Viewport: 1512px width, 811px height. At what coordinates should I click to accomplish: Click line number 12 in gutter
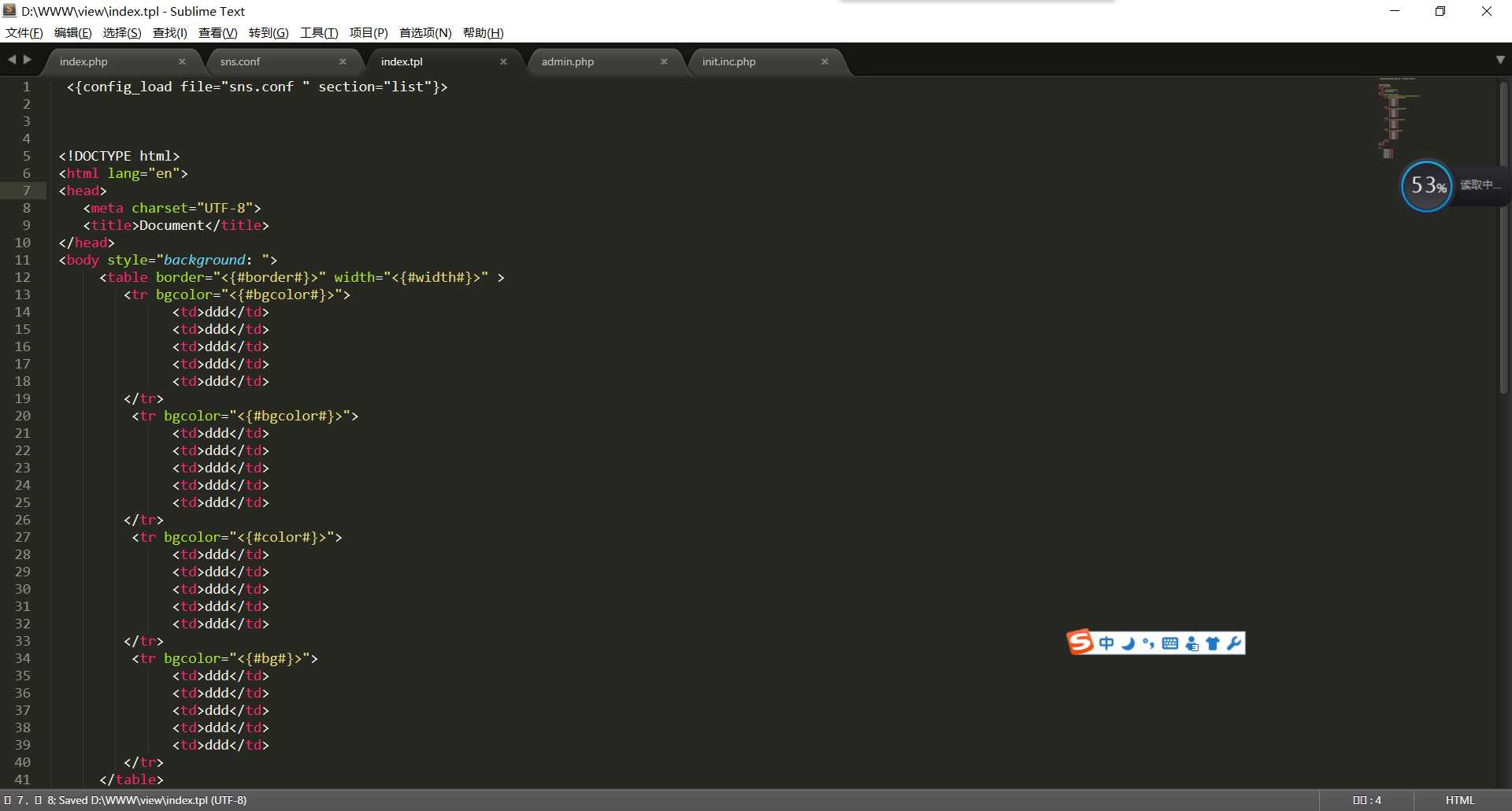(22, 277)
